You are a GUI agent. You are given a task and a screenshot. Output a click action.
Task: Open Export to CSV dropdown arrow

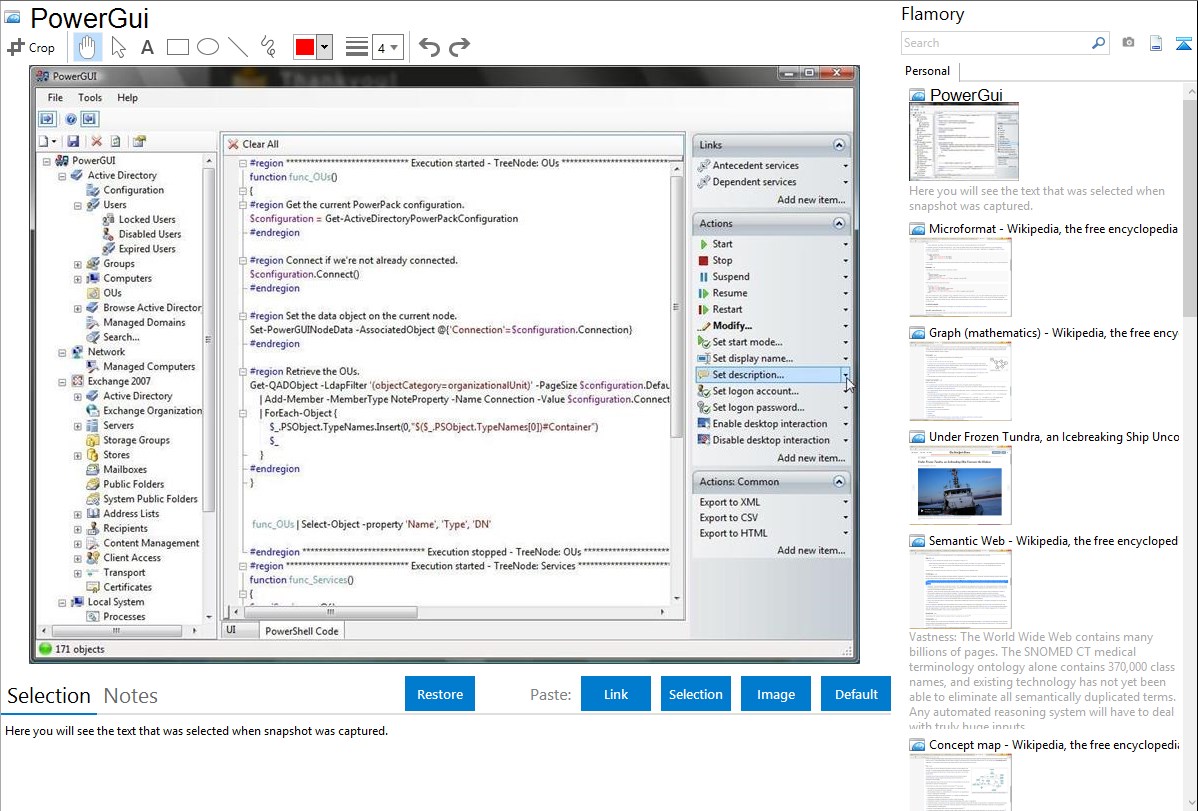click(x=845, y=517)
